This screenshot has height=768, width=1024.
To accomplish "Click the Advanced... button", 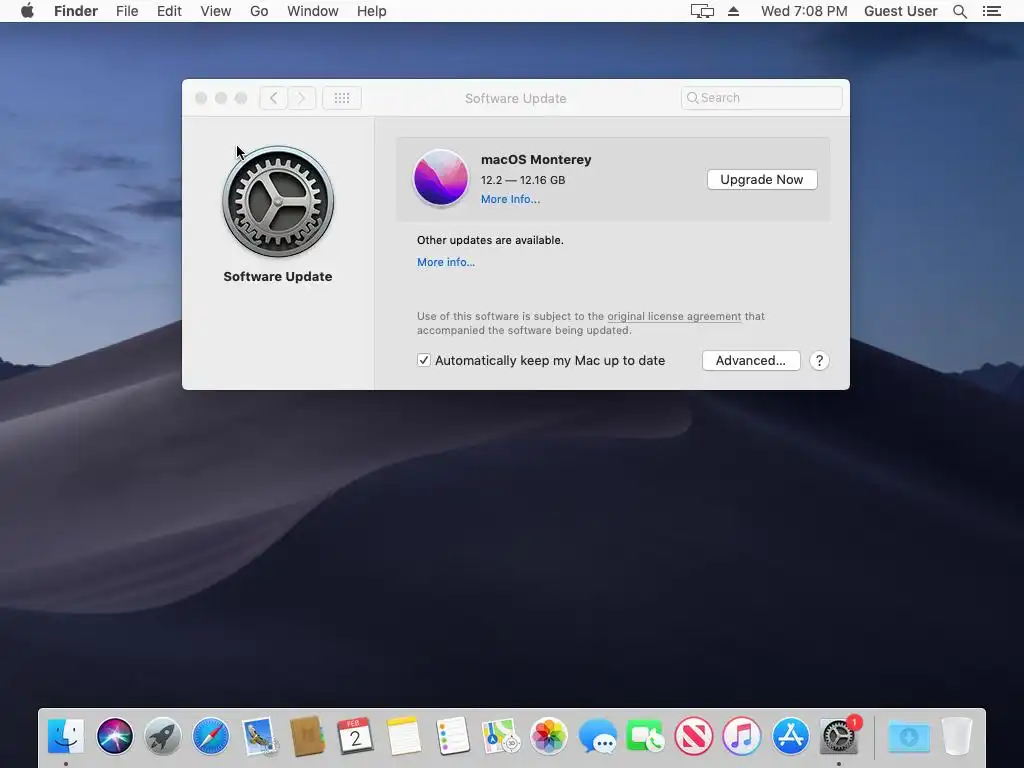I will click(751, 360).
